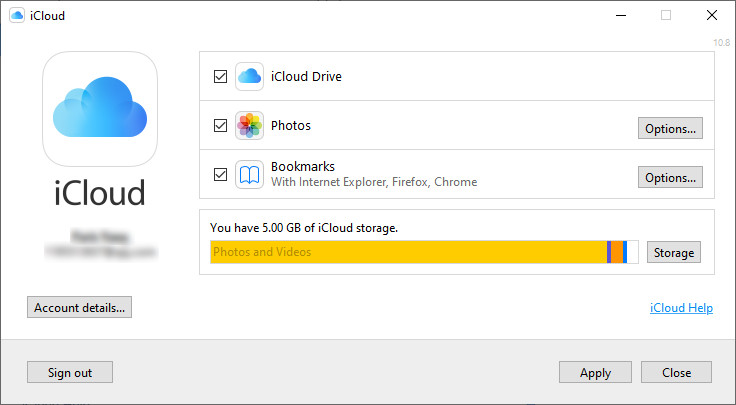Click the white free space segment in storage bar
The height and width of the screenshot is (405, 736).
pos(633,252)
